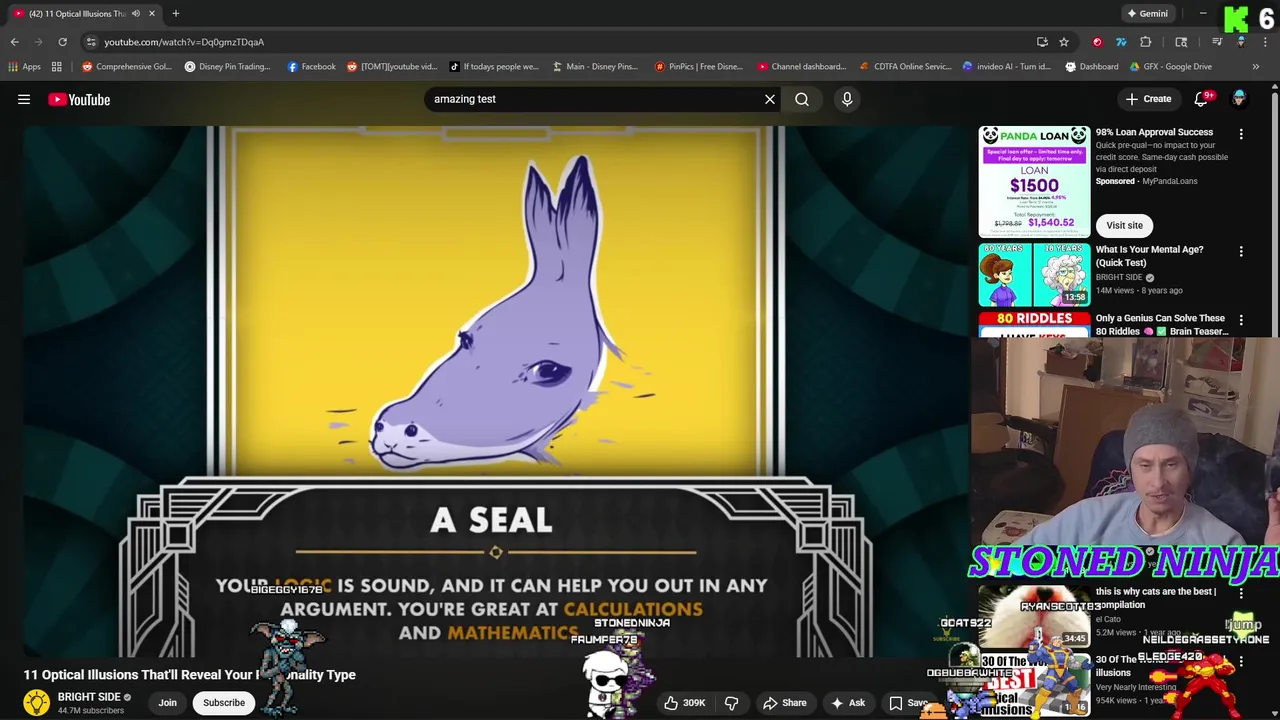
Task: Open PinPics bookmark
Action: click(x=698, y=67)
